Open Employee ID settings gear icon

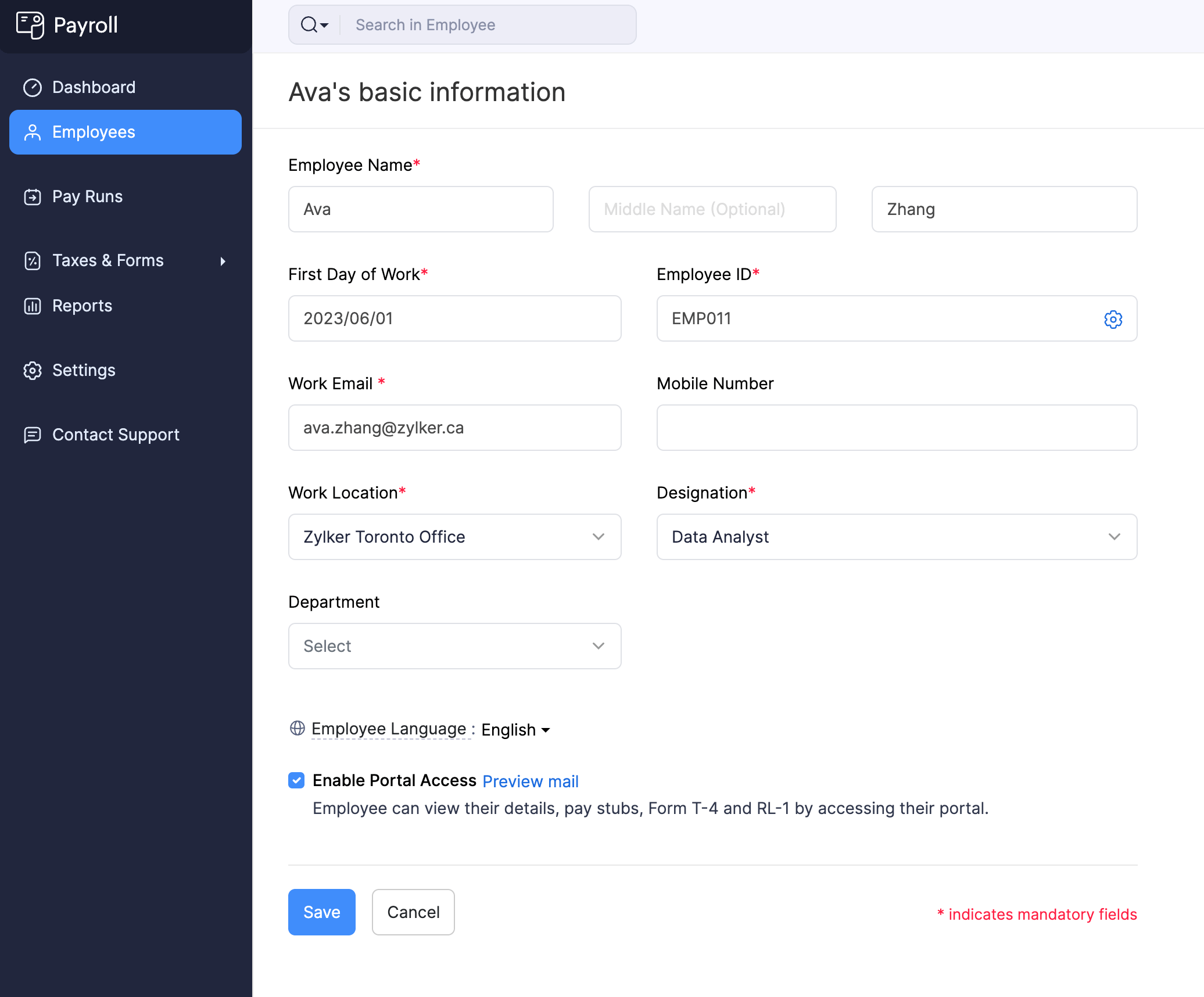coord(1113,319)
